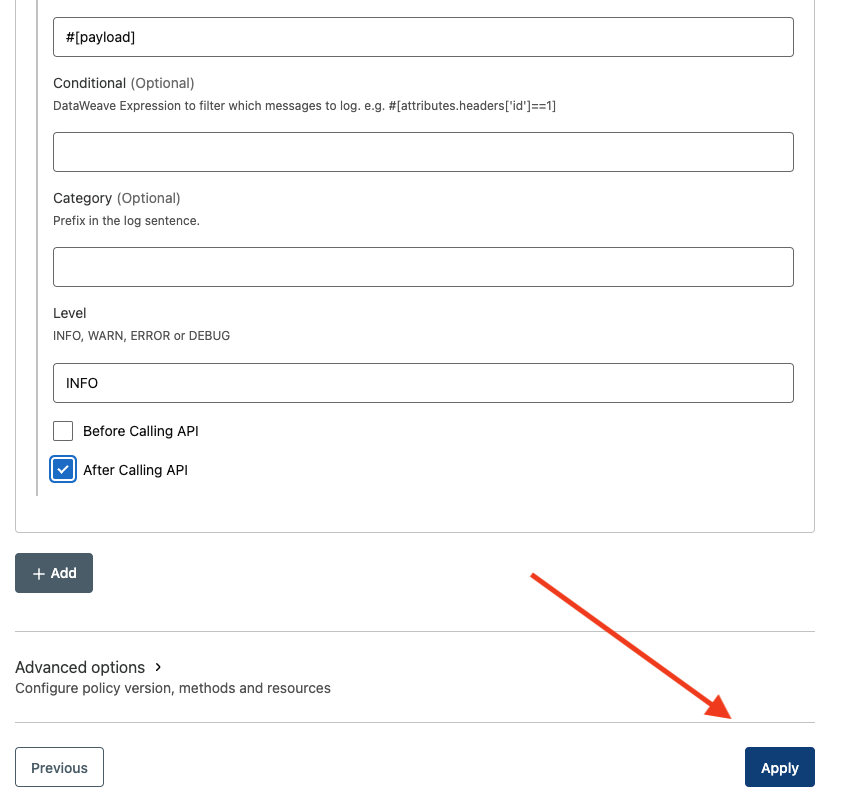This screenshot has width=865, height=799.
Task: Select the empty Category input field
Action: pos(423,267)
